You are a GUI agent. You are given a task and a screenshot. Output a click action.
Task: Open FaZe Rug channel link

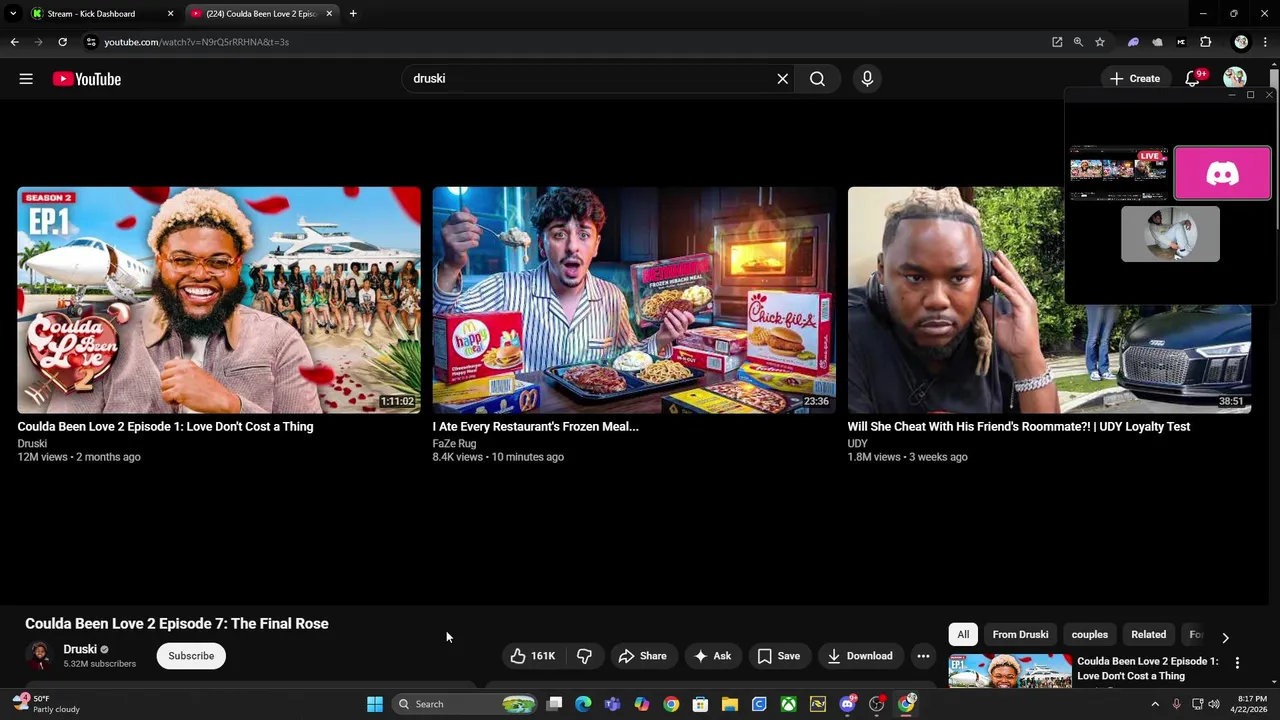point(454,443)
